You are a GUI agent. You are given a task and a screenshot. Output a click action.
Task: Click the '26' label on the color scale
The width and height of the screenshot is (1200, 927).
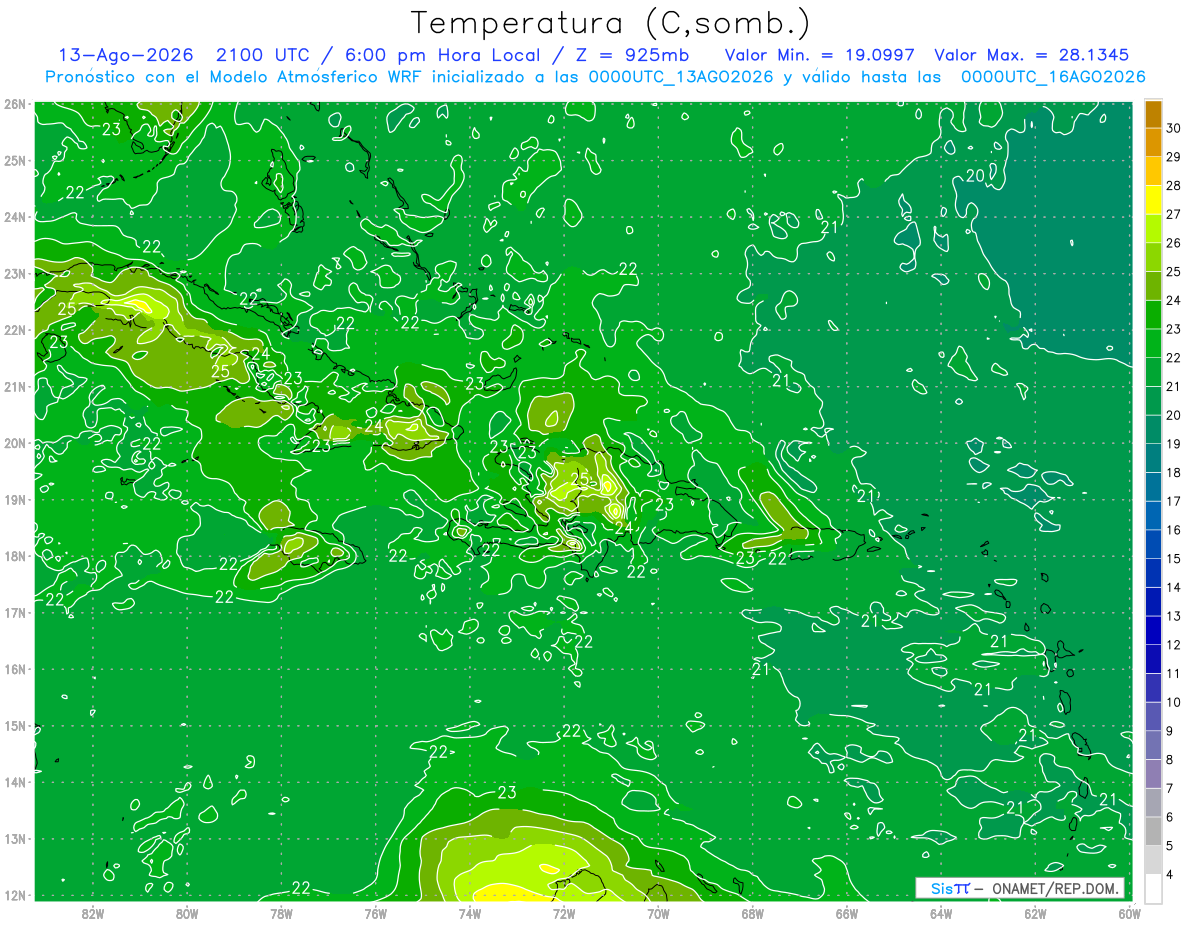pyautogui.click(x=1173, y=243)
